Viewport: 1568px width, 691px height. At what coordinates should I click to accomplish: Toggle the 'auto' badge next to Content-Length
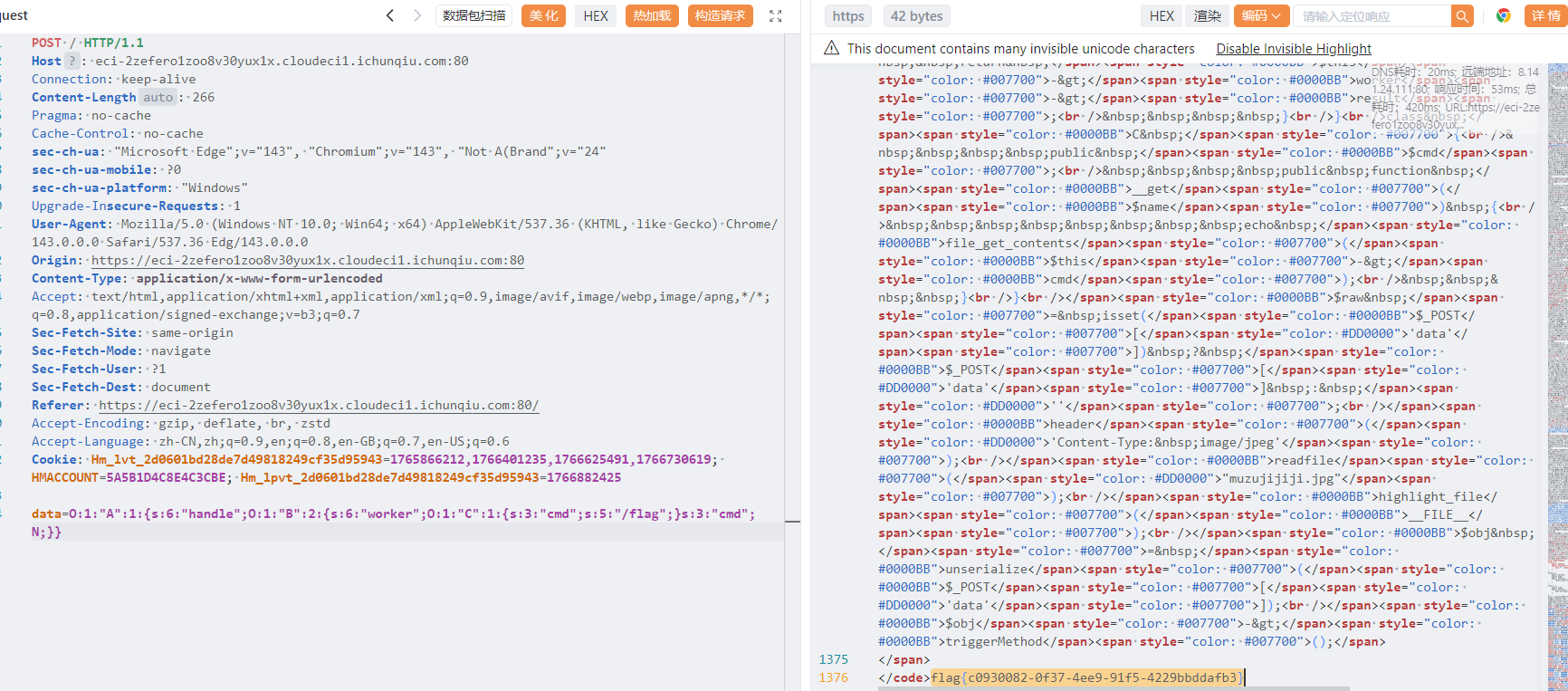pos(158,97)
